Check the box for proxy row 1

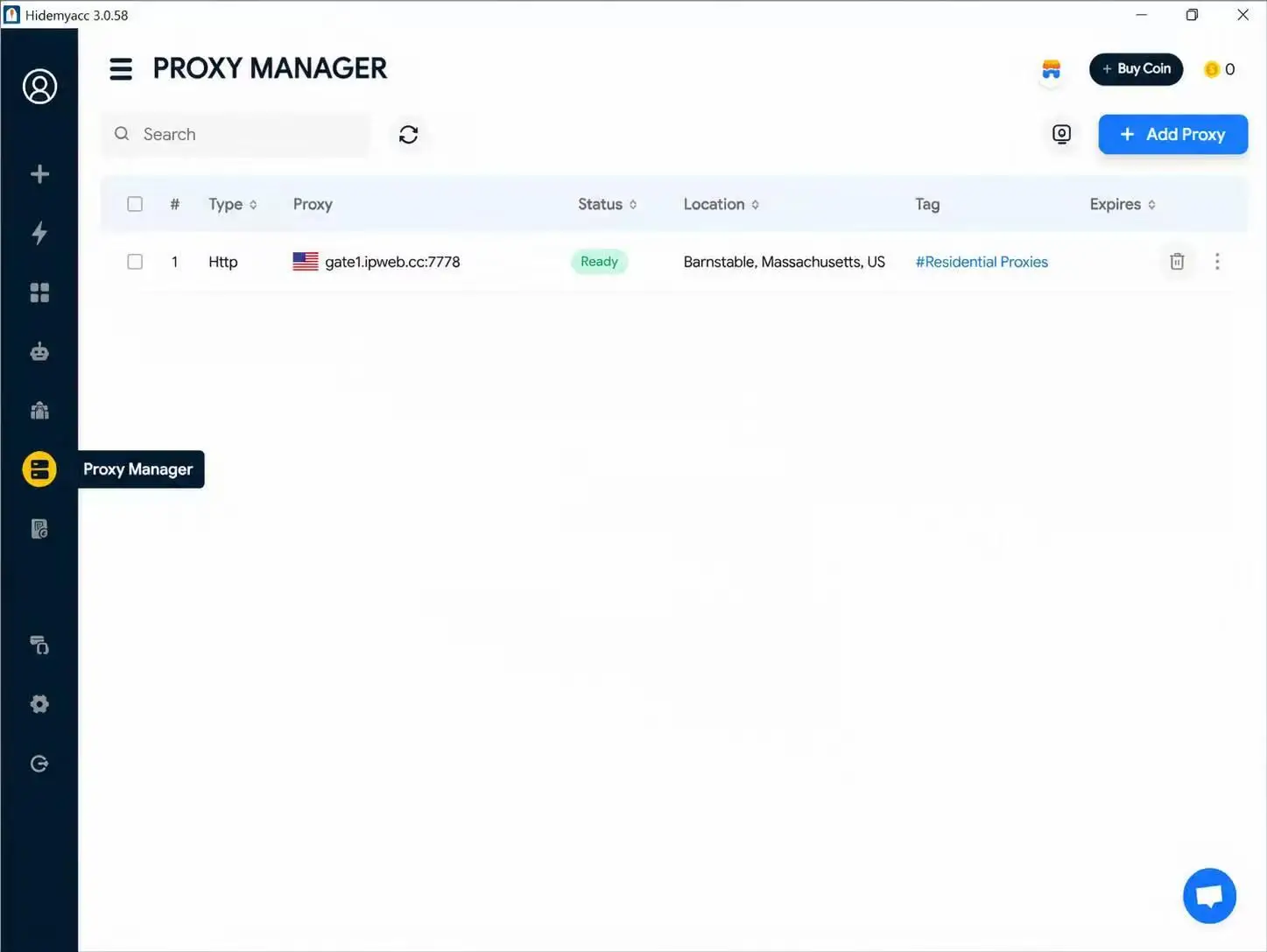(x=135, y=262)
